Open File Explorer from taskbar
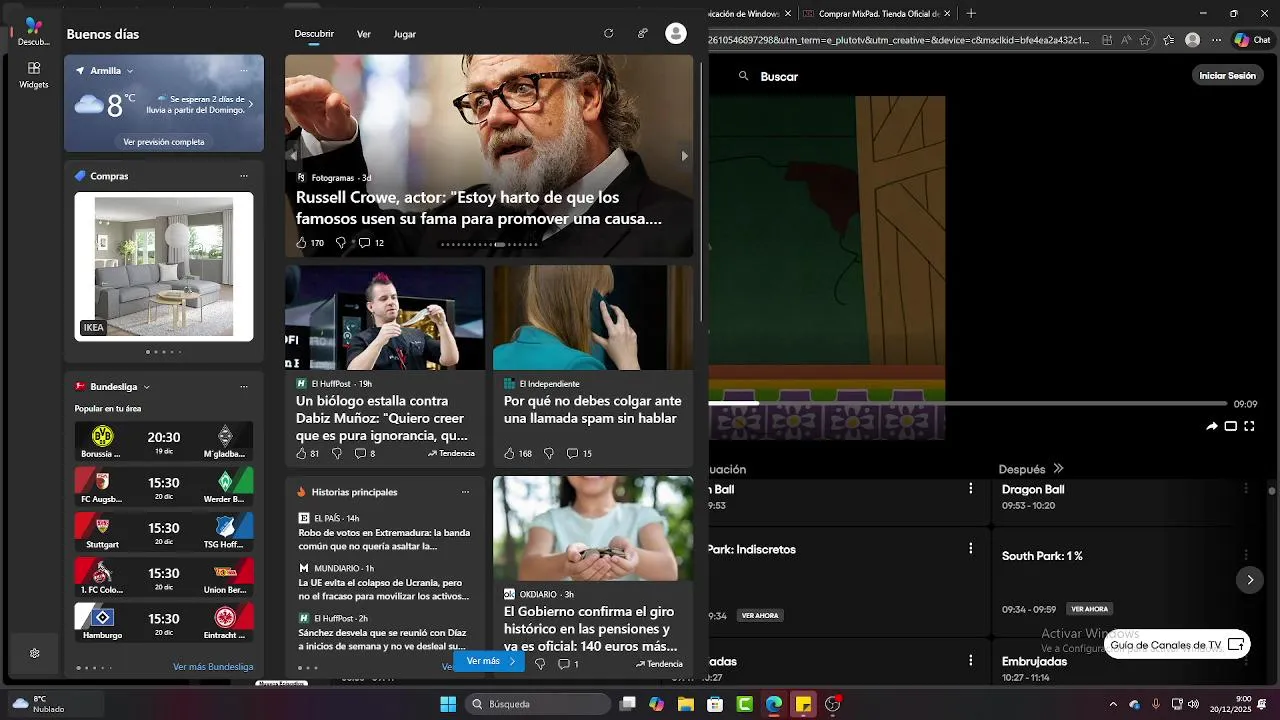The width and height of the screenshot is (1280, 720). [685, 704]
